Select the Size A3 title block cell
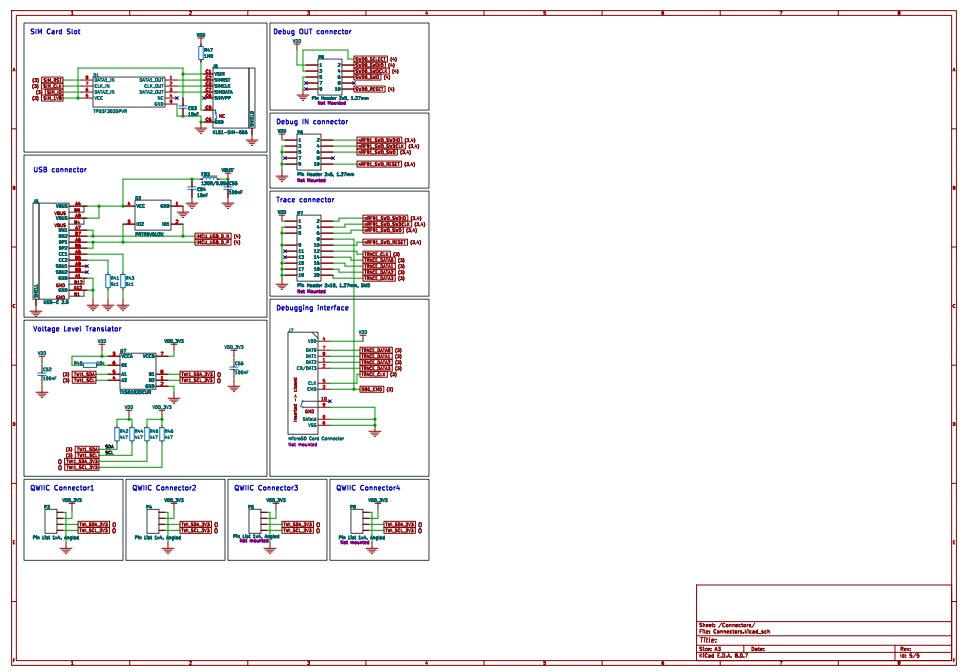The height and width of the screenshot is (671, 965). 710,648
